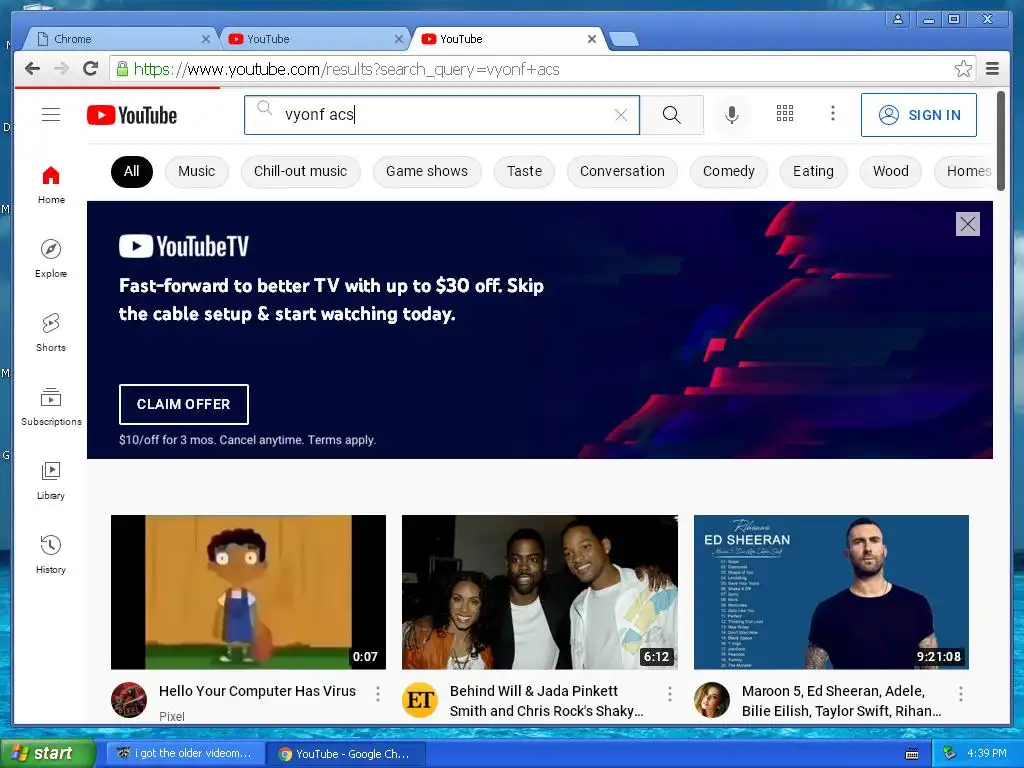Click YouTube - Google Chrome taskbar button
1024x768 pixels.
pos(346,754)
